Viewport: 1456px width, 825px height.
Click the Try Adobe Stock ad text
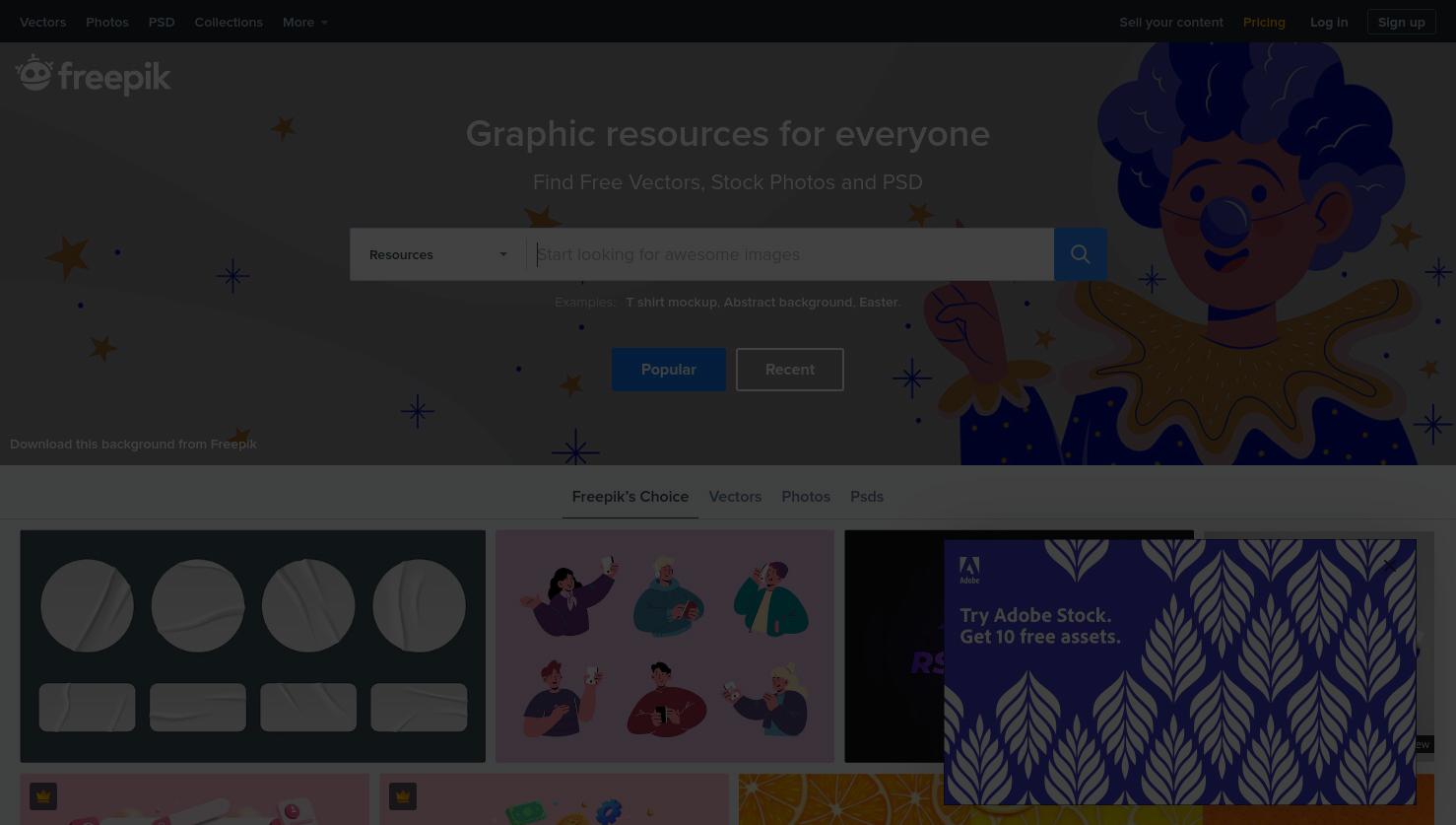click(1040, 626)
